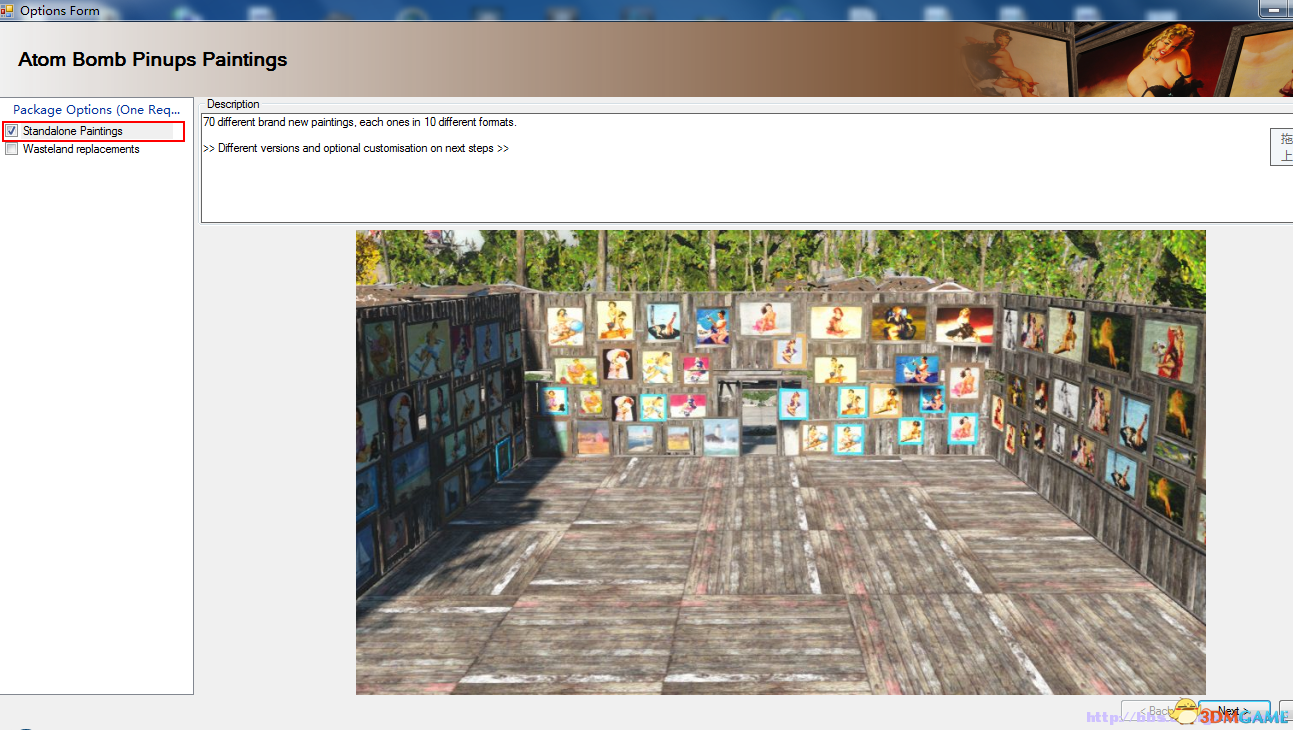Click the '70 different brand new paintings' description line
1293x730 pixels.
[x=360, y=122]
